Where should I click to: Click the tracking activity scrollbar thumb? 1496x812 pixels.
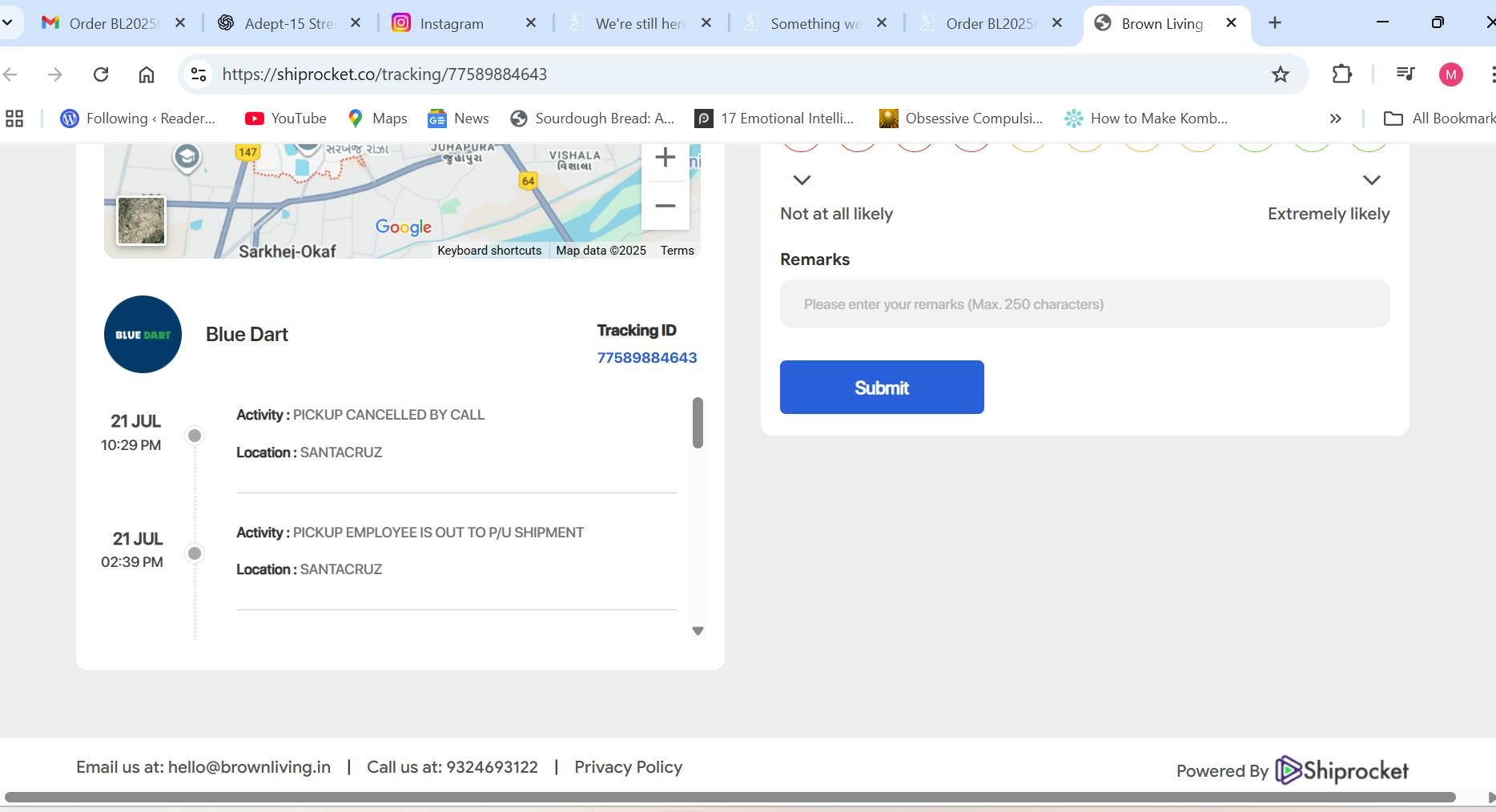click(698, 423)
